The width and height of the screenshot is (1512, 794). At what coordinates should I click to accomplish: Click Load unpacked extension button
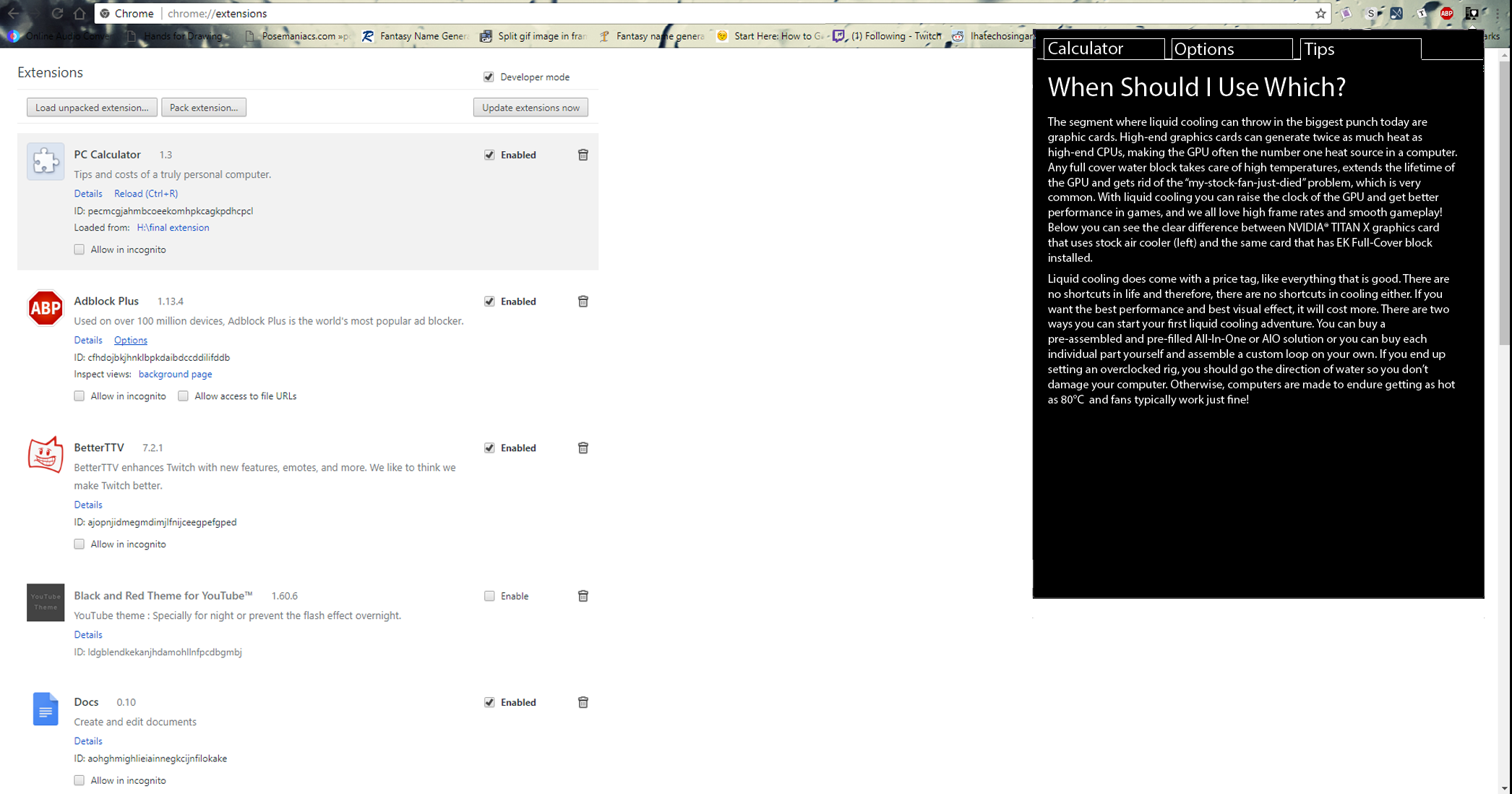92,108
